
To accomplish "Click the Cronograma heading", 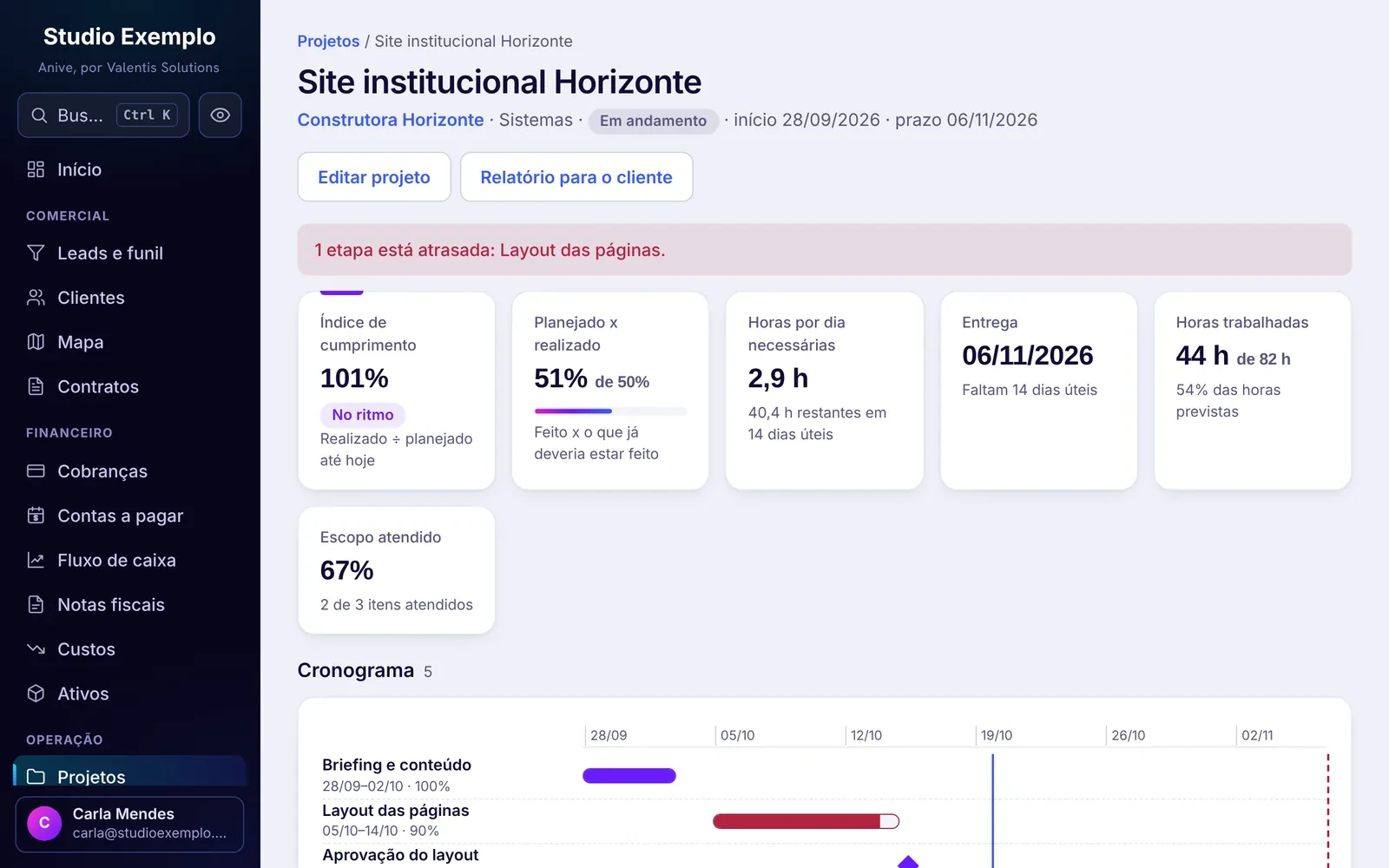I will (356, 670).
